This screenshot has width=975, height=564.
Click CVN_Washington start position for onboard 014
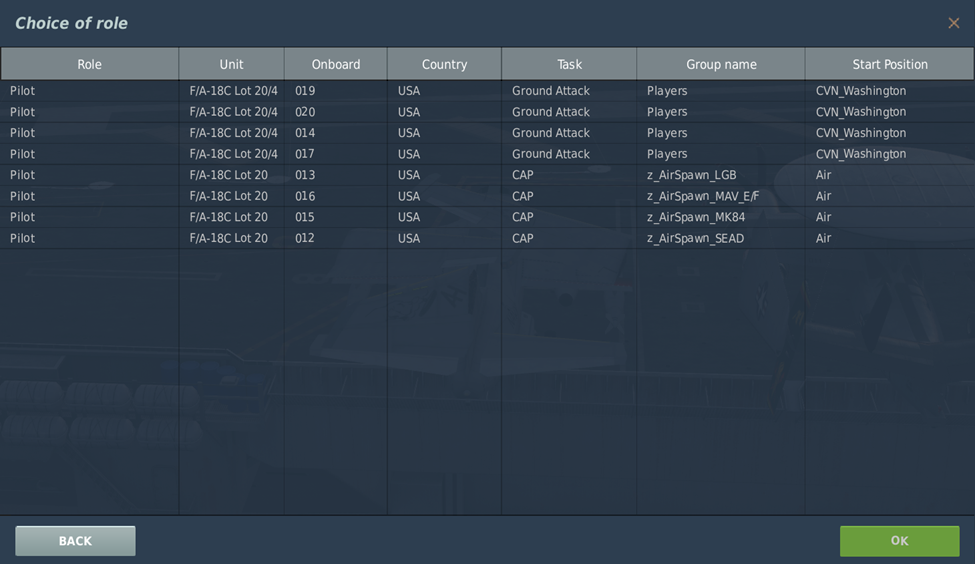[861, 133]
